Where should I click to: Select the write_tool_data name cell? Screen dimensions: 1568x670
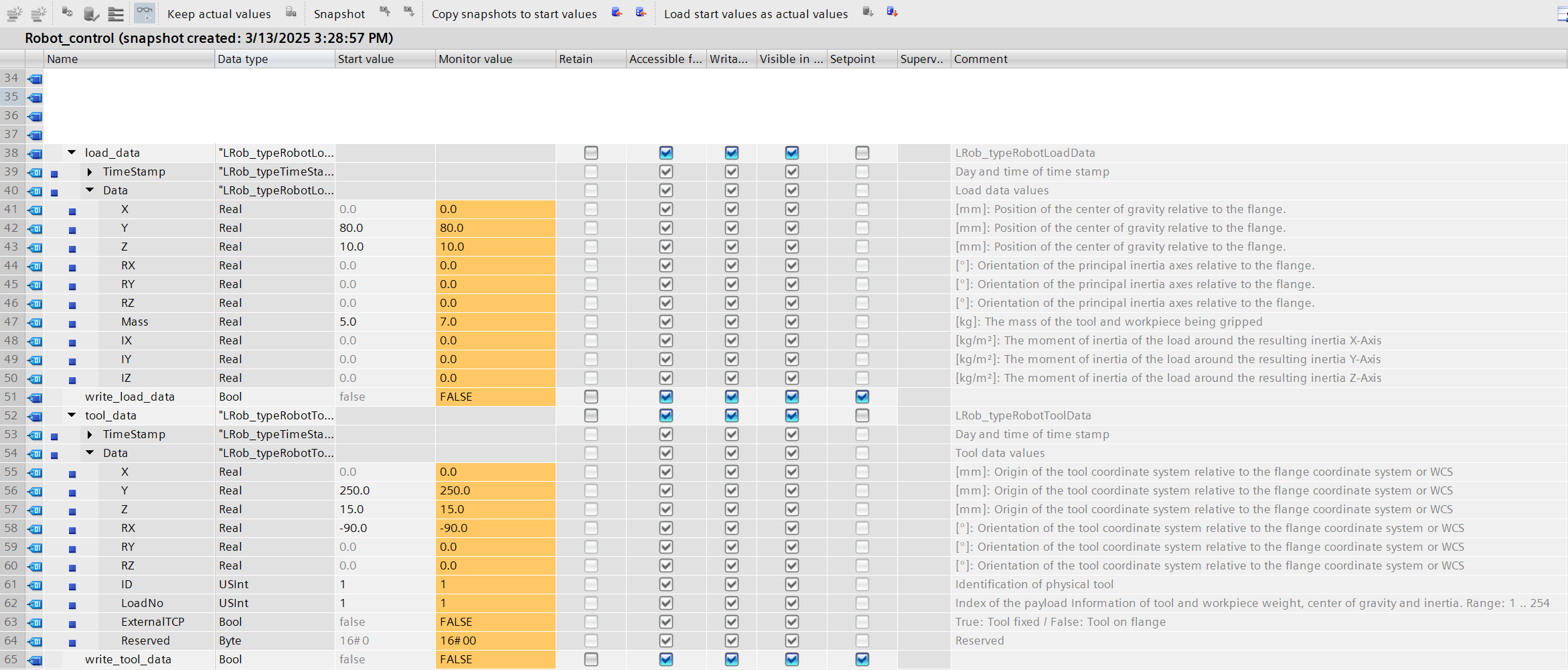click(129, 659)
